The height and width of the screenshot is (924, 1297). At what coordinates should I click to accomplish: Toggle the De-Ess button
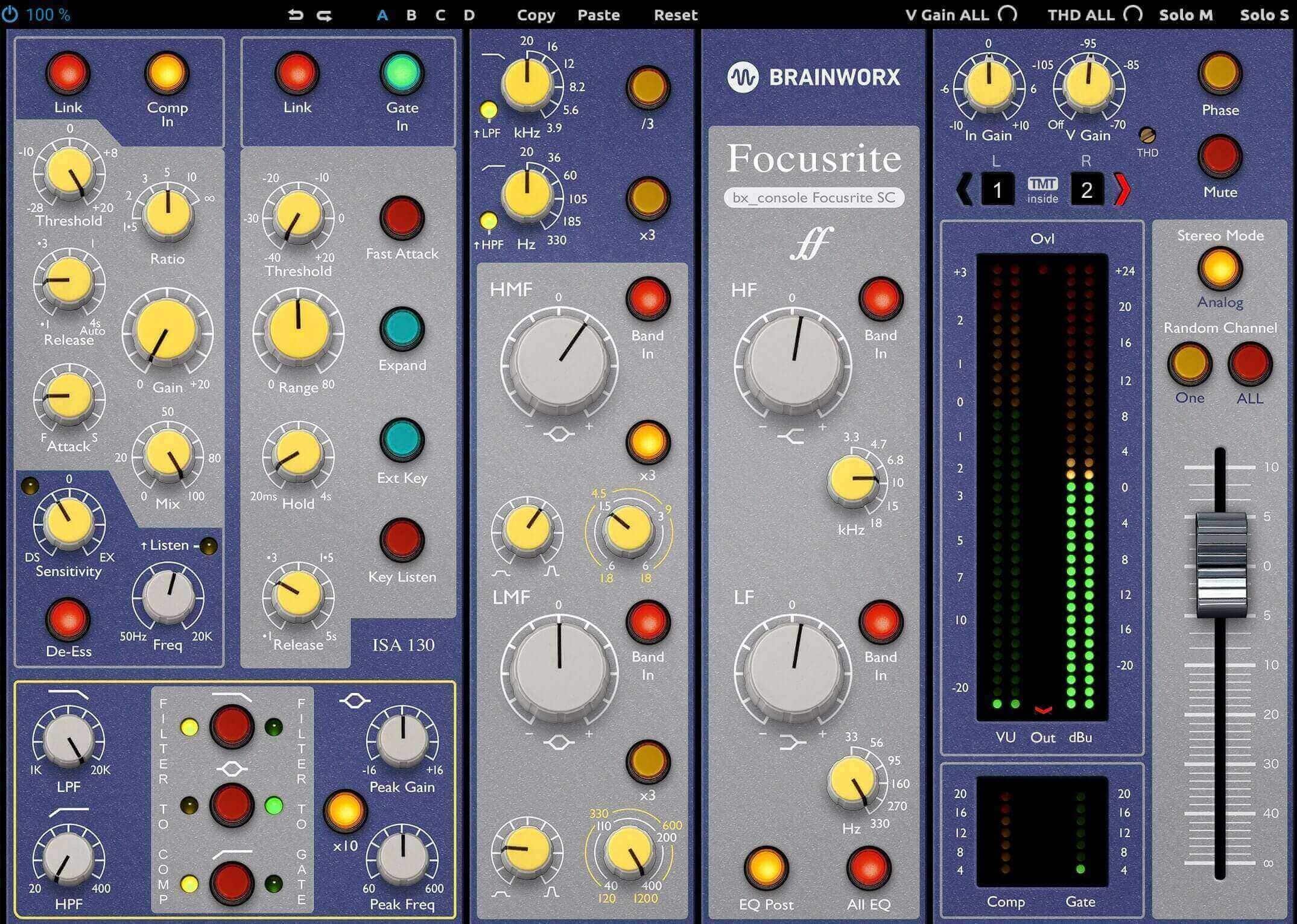click(x=68, y=620)
